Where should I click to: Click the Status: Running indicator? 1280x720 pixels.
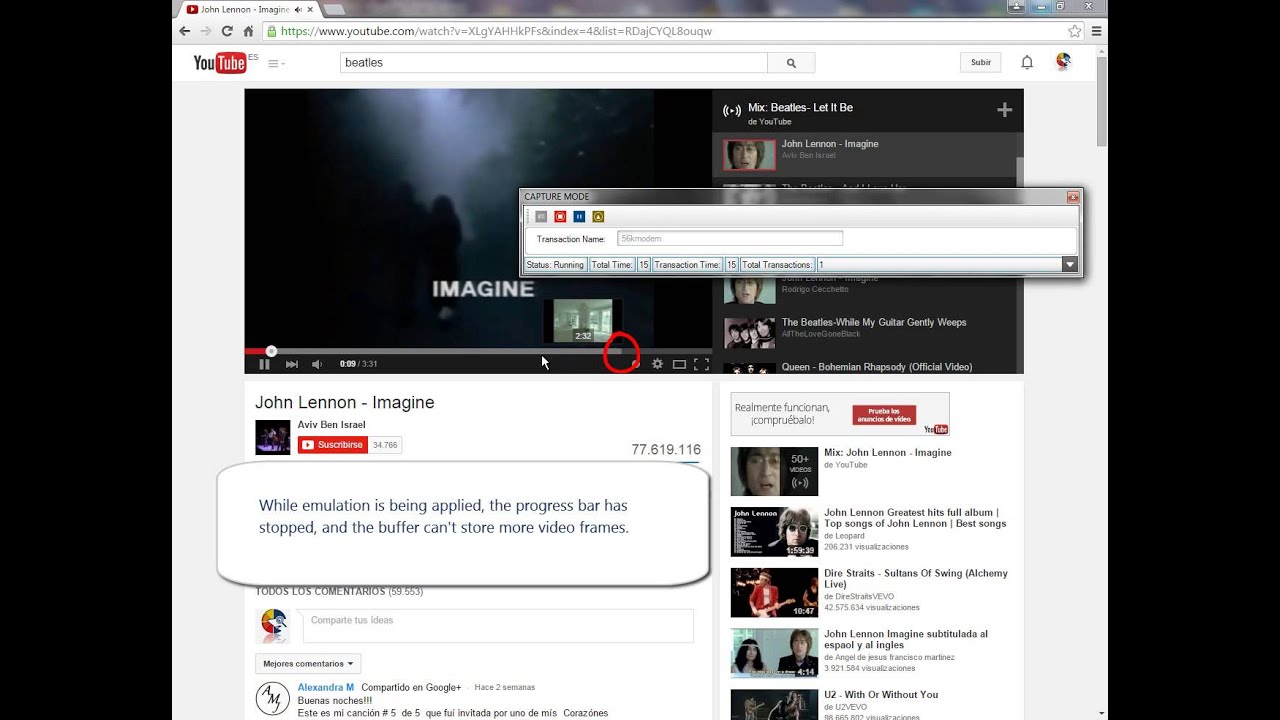[x=555, y=265]
